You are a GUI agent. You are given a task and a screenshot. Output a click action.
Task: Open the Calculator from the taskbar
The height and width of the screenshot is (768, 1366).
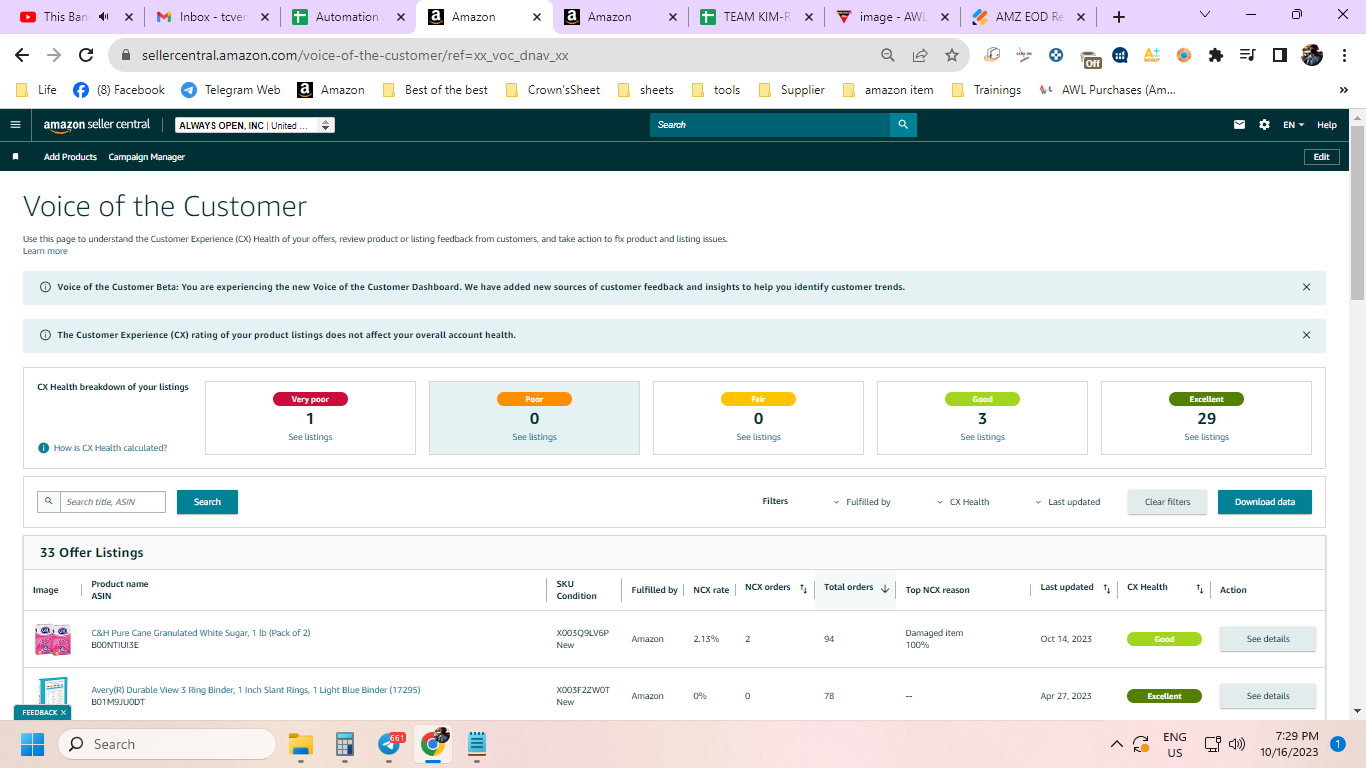click(x=345, y=744)
